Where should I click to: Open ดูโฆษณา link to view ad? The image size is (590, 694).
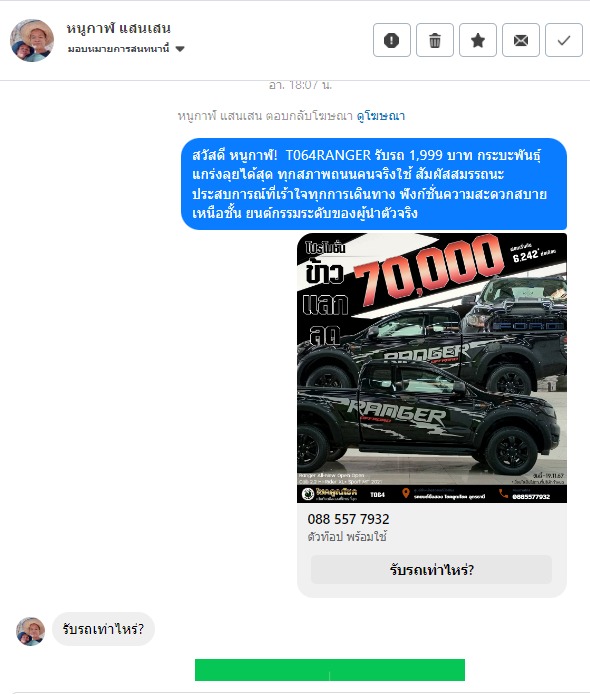381,116
